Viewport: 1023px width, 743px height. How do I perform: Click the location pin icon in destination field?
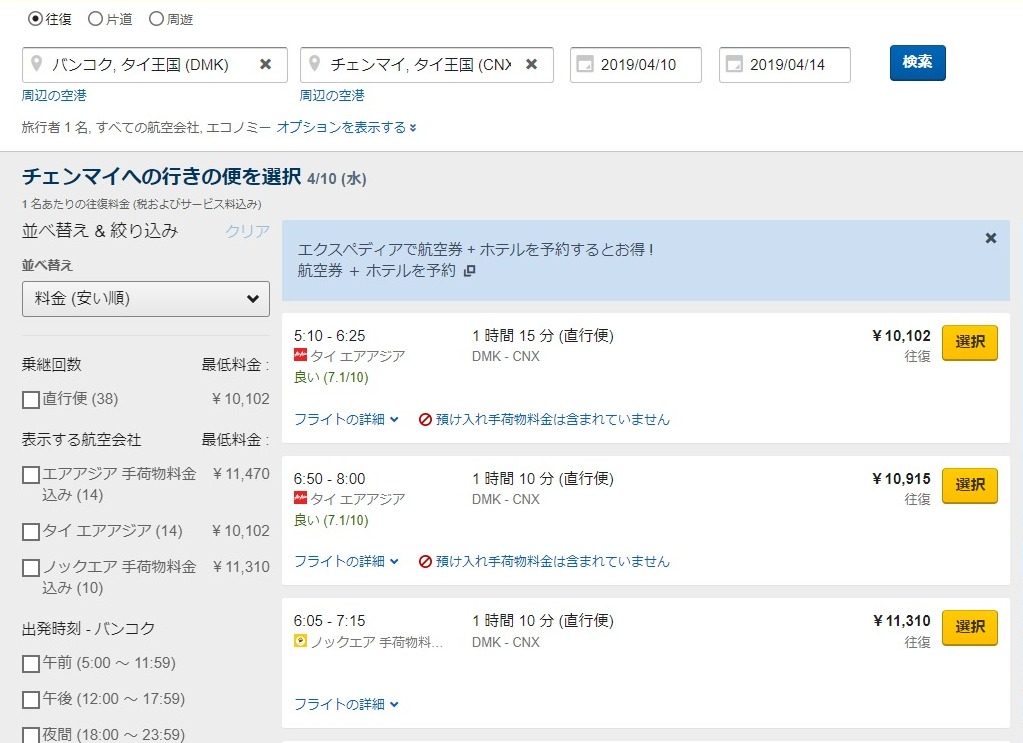[x=314, y=63]
